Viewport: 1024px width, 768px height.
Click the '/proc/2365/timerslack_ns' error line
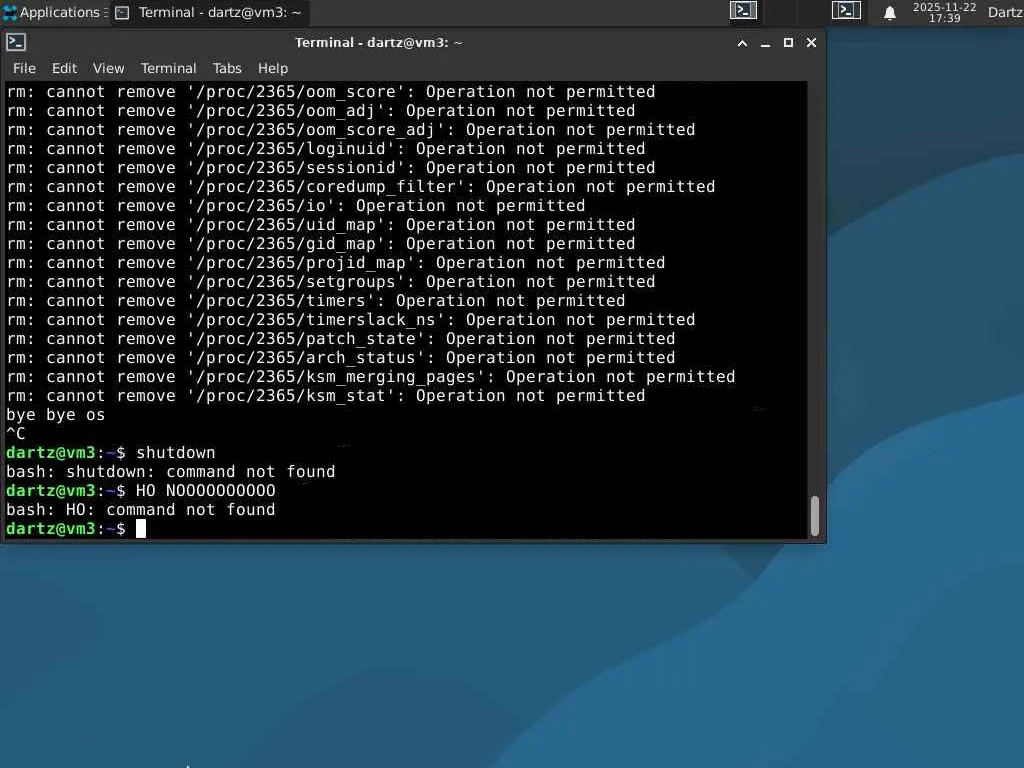coord(351,320)
